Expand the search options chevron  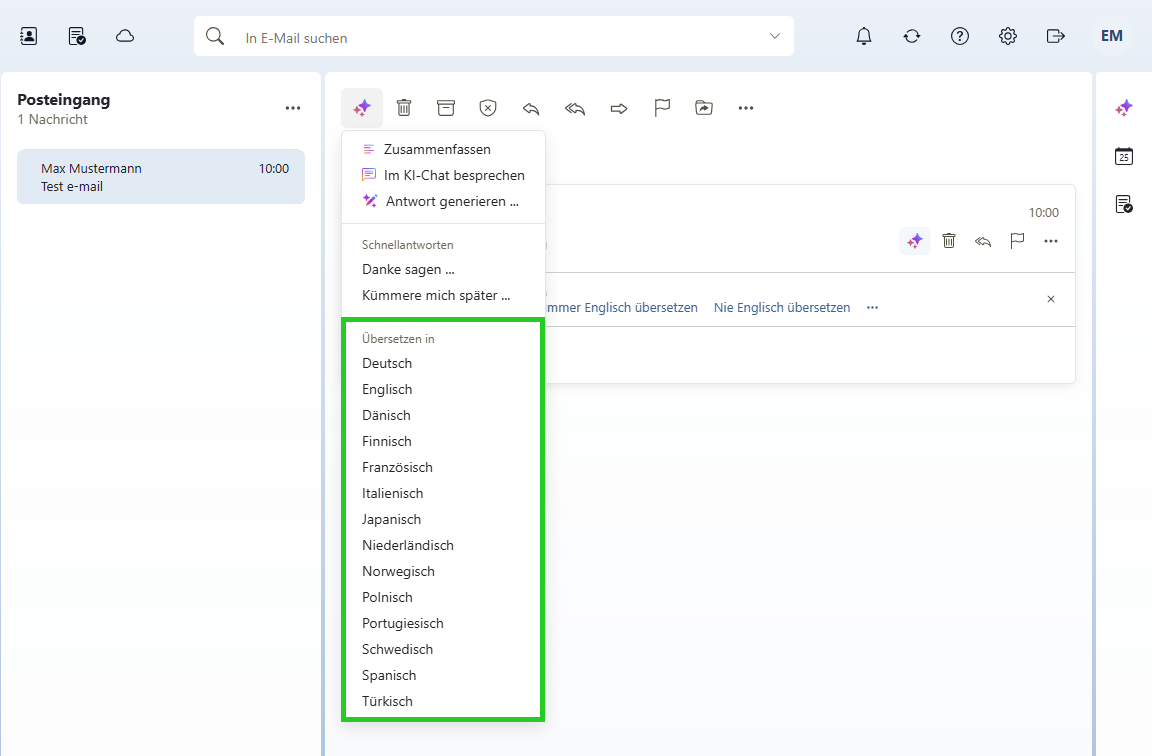(774, 35)
